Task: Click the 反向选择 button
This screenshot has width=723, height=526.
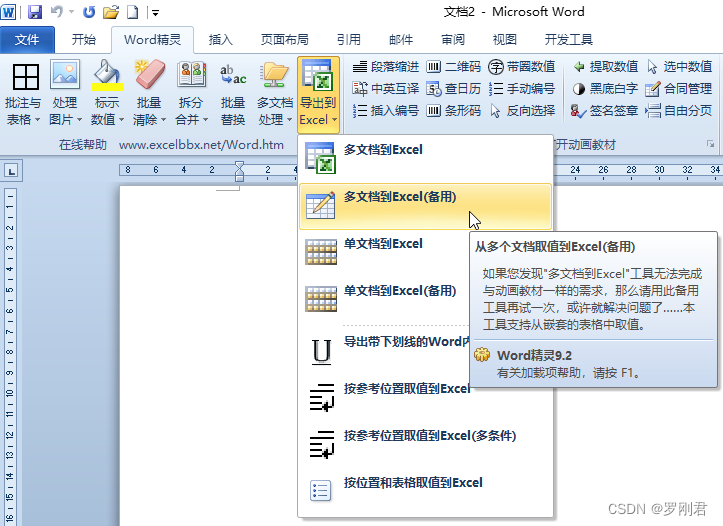Action: click(x=522, y=111)
